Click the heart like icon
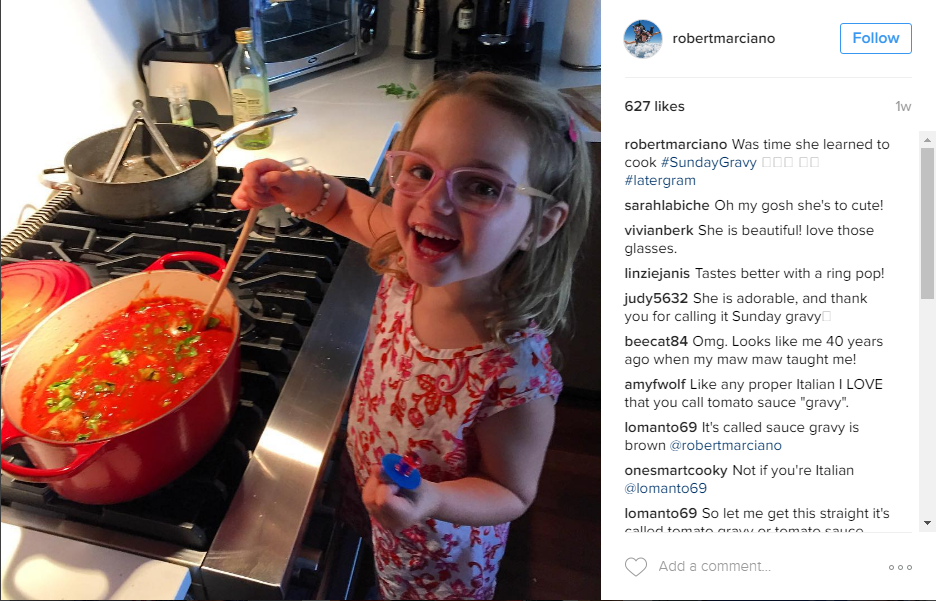This screenshot has width=936, height=601. coord(636,566)
